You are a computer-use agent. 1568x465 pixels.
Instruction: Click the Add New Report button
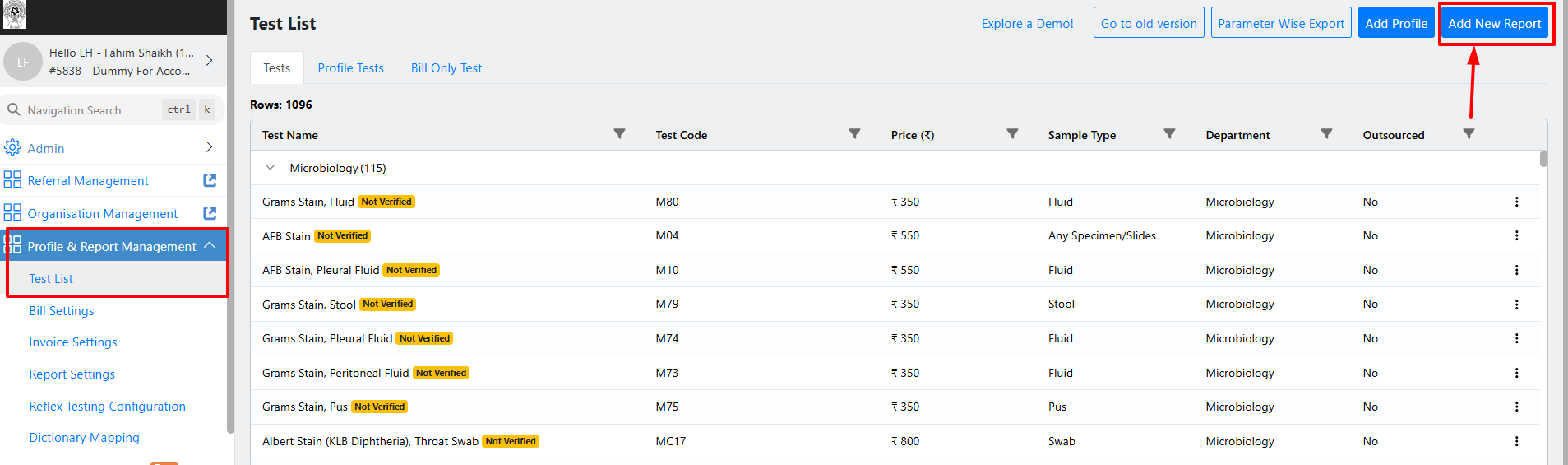tap(1494, 24)
